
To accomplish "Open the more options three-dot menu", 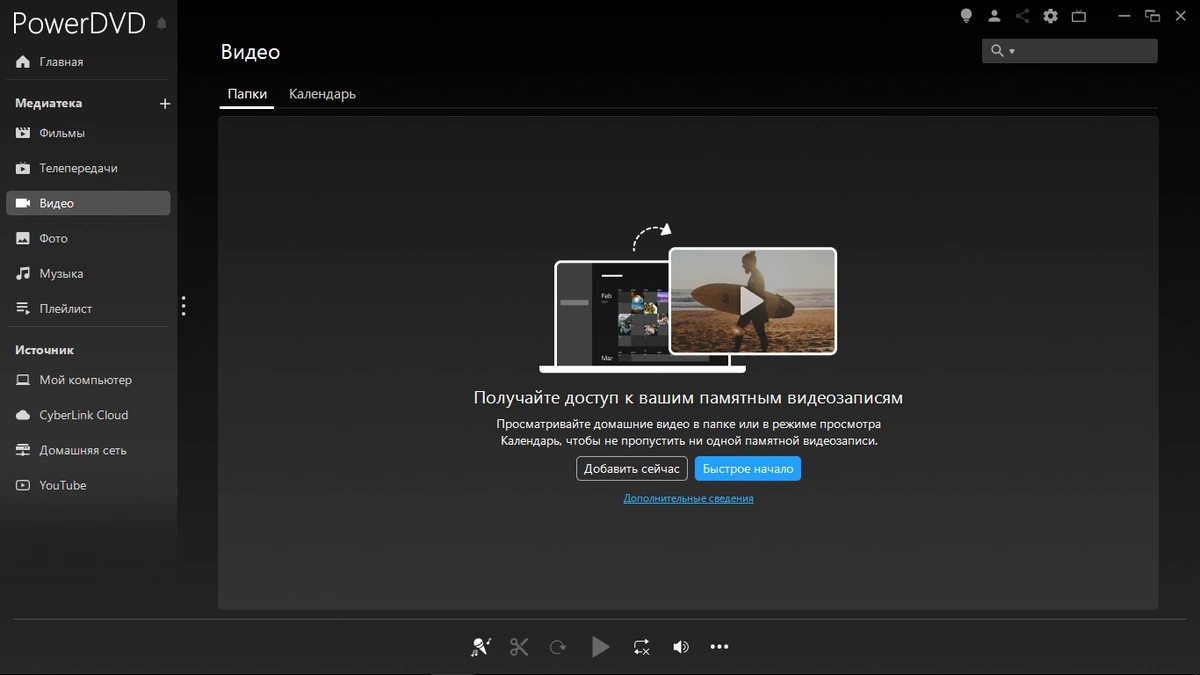I will click(719, 647).
